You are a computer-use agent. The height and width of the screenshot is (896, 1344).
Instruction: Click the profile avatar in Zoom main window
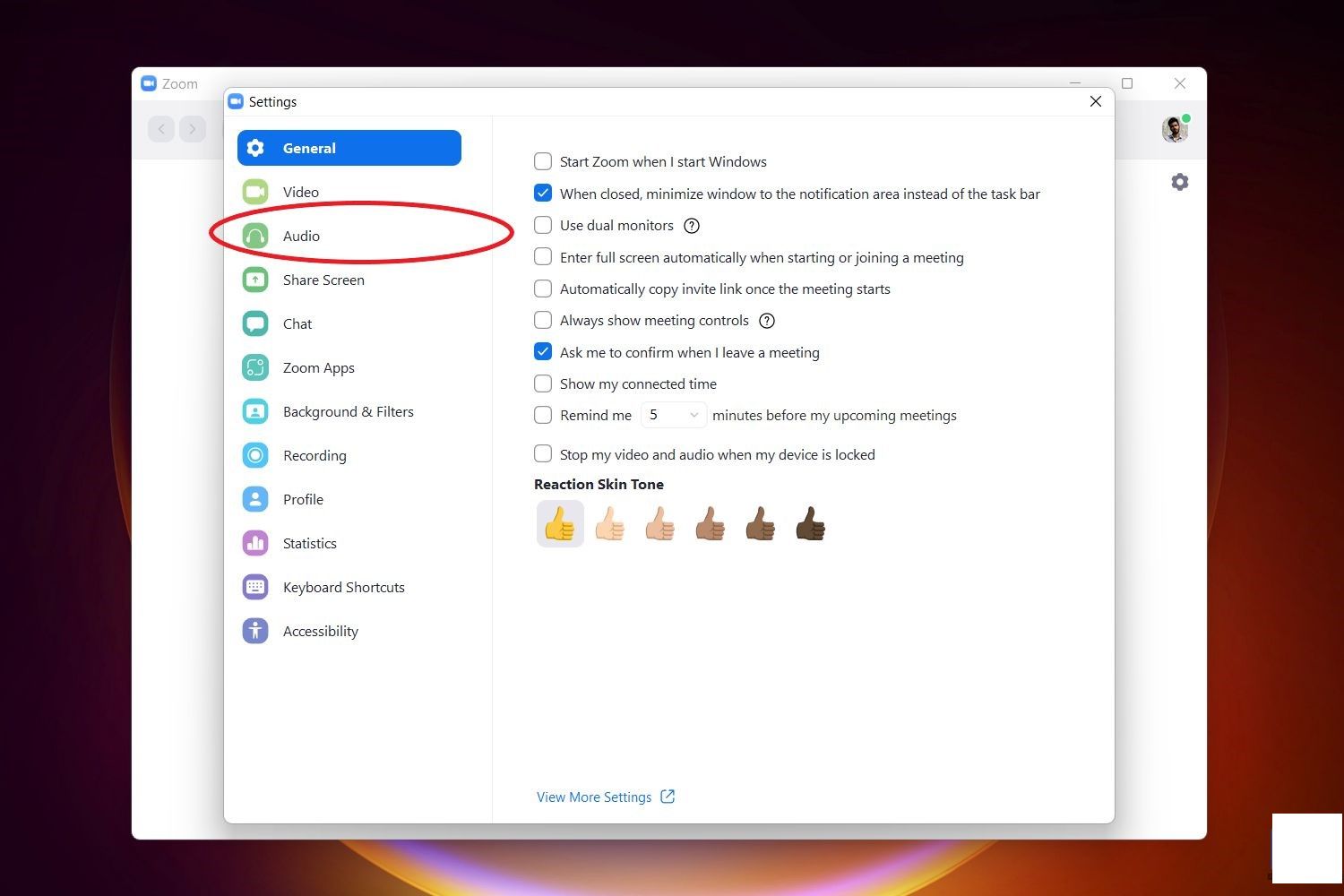(1176, 129)
